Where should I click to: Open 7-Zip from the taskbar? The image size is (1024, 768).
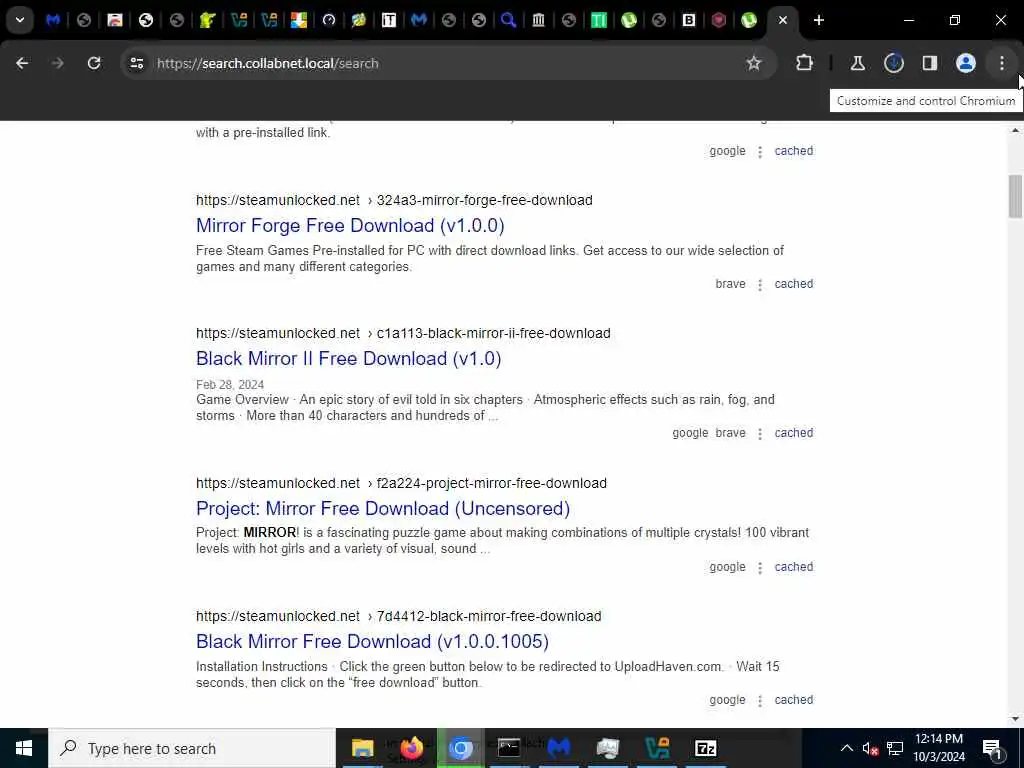705,748
